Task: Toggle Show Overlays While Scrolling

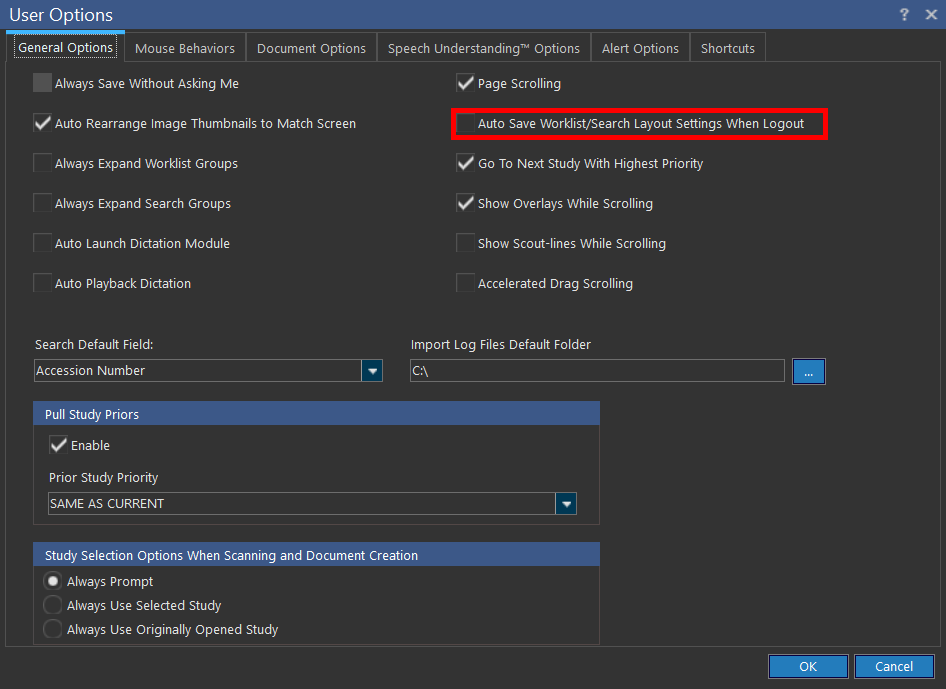Action: click(465, 203)
